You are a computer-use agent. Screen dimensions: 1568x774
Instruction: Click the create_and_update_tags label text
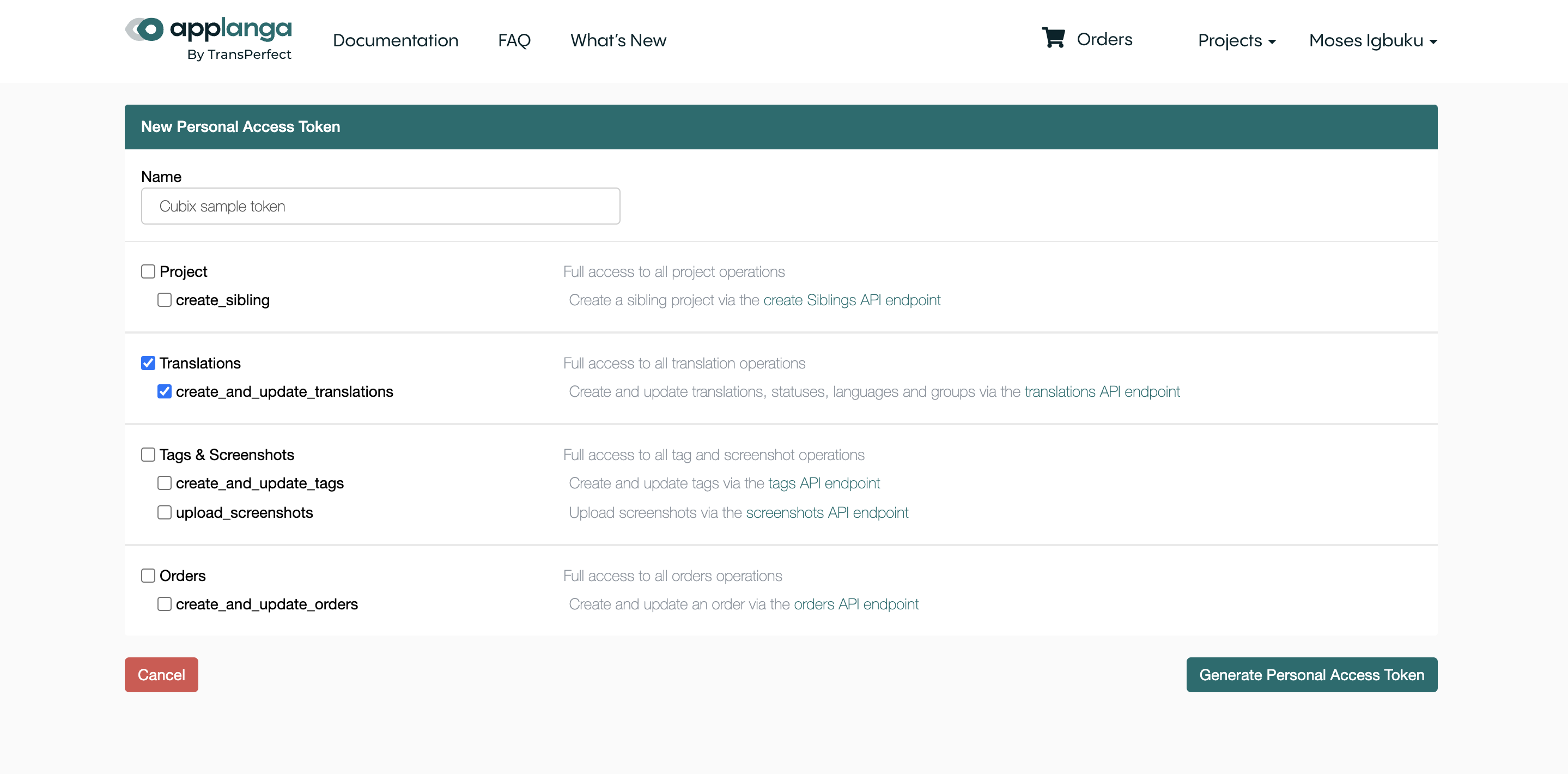(x=260, y=483)
